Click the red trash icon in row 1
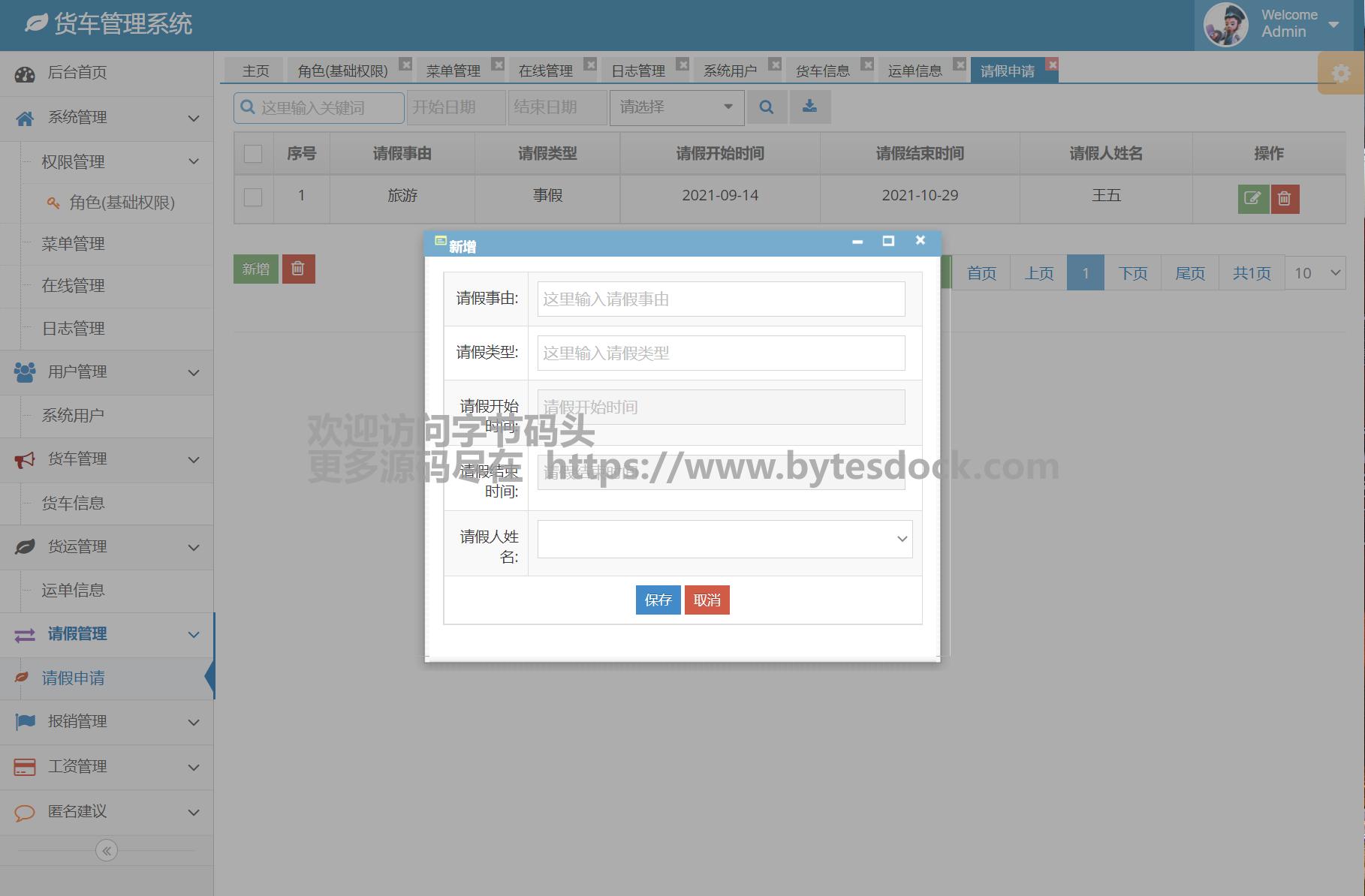The width and height of the screenshot is (1365, 896). (x=1285, y=199)
